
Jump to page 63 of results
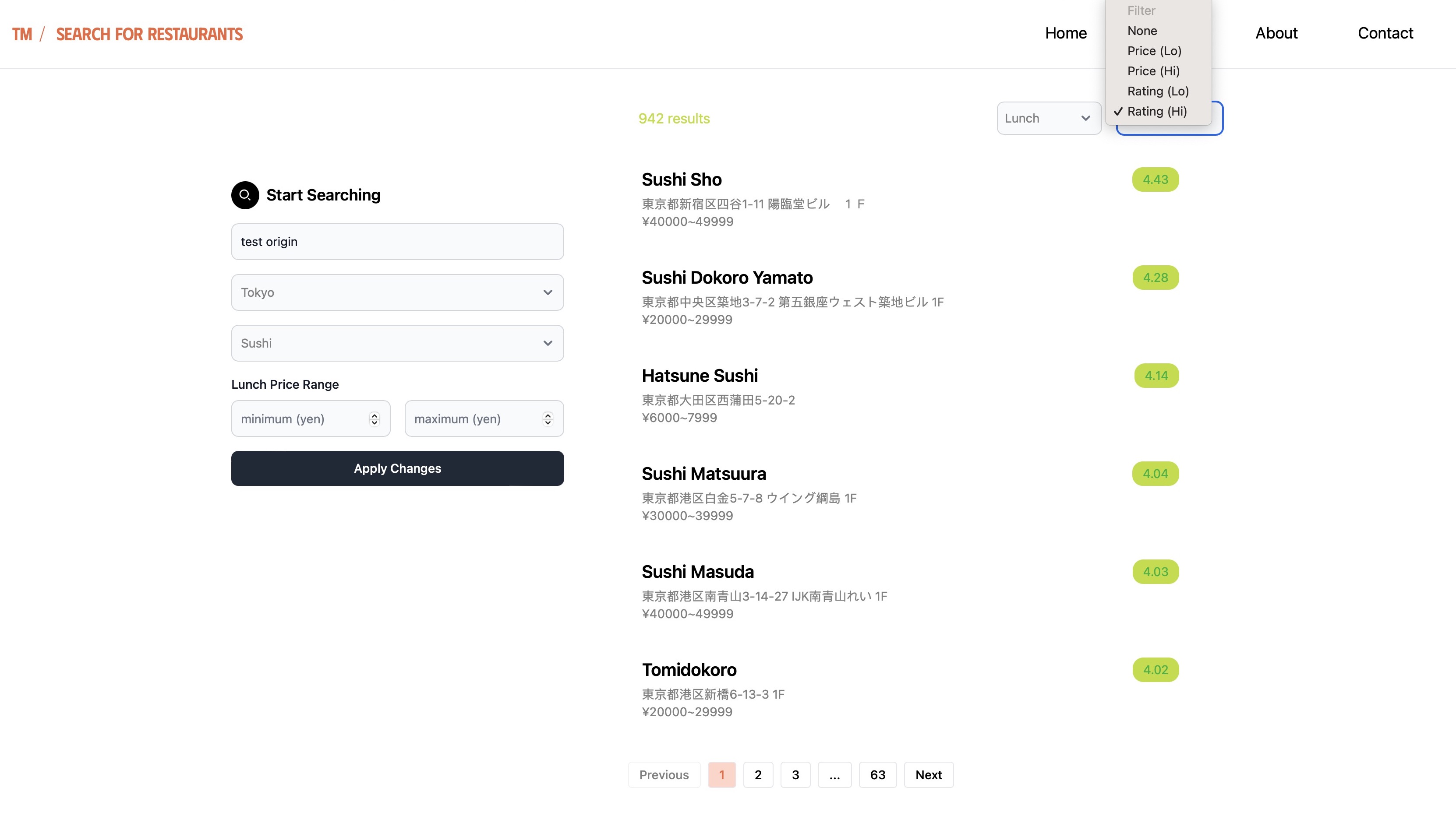[877, 774]
